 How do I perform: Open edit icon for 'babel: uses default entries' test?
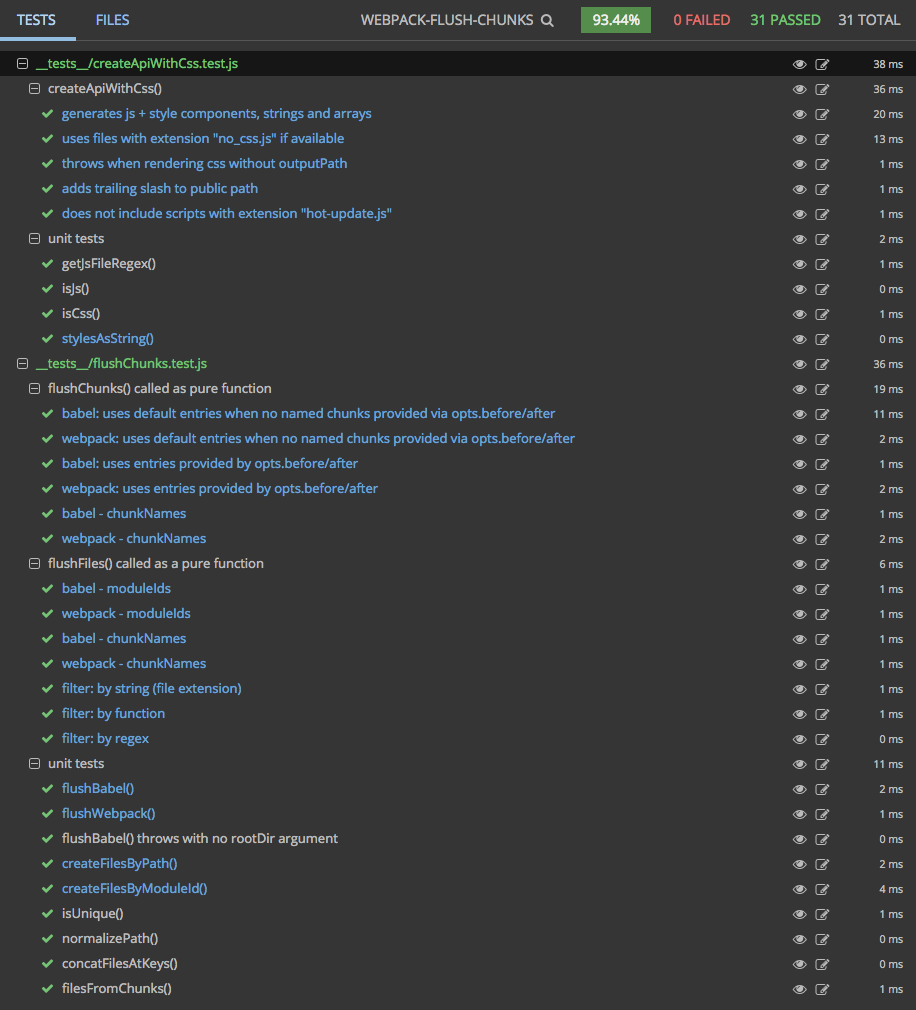tap(822, 414)
